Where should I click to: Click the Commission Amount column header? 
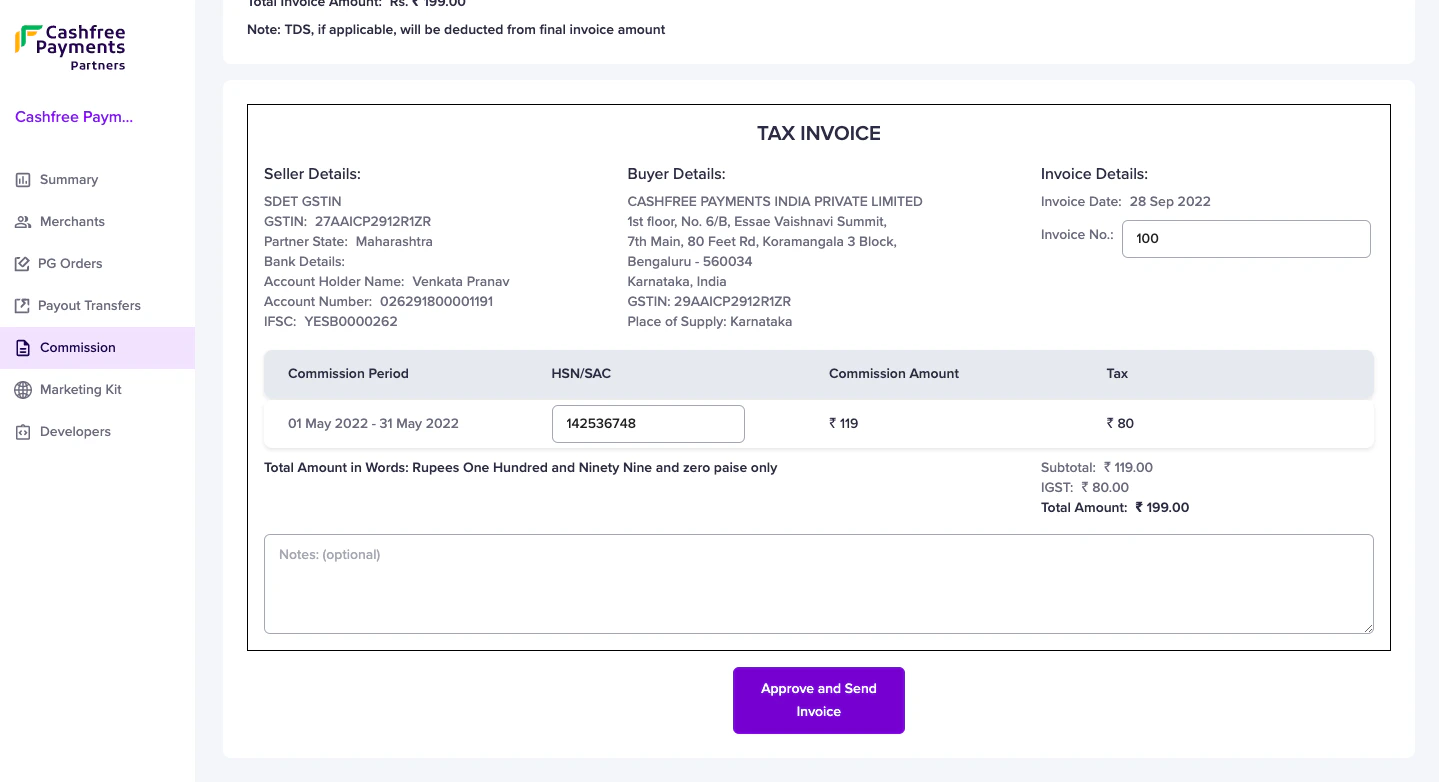click(x=894, y=374)
